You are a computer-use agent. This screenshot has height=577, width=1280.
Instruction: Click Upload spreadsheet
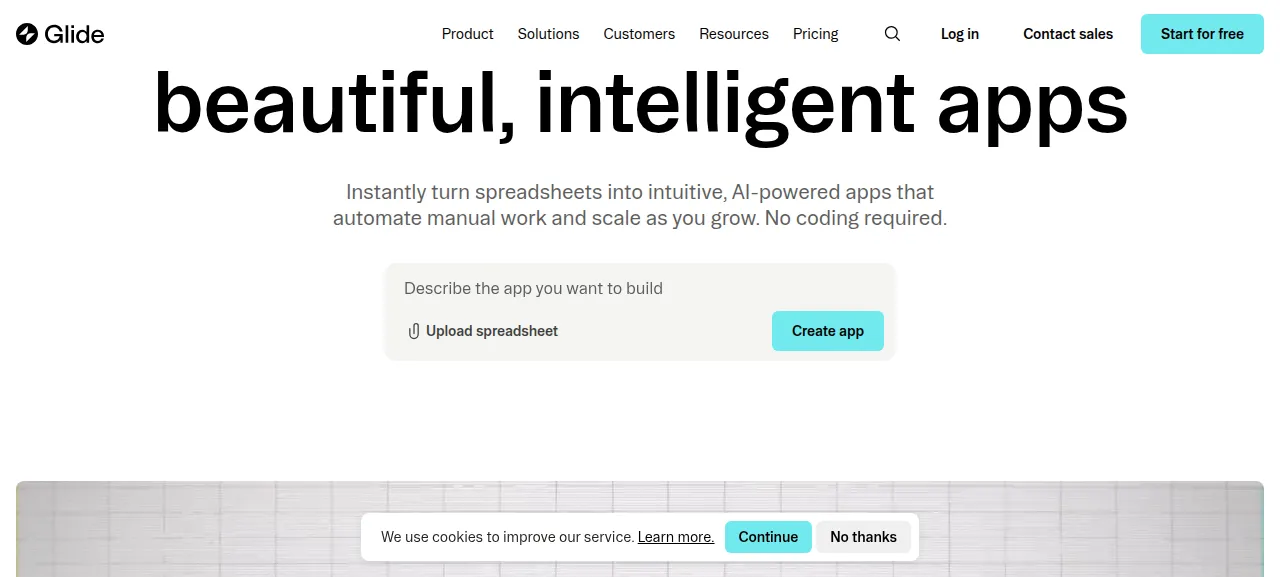(x=482, y=331)
